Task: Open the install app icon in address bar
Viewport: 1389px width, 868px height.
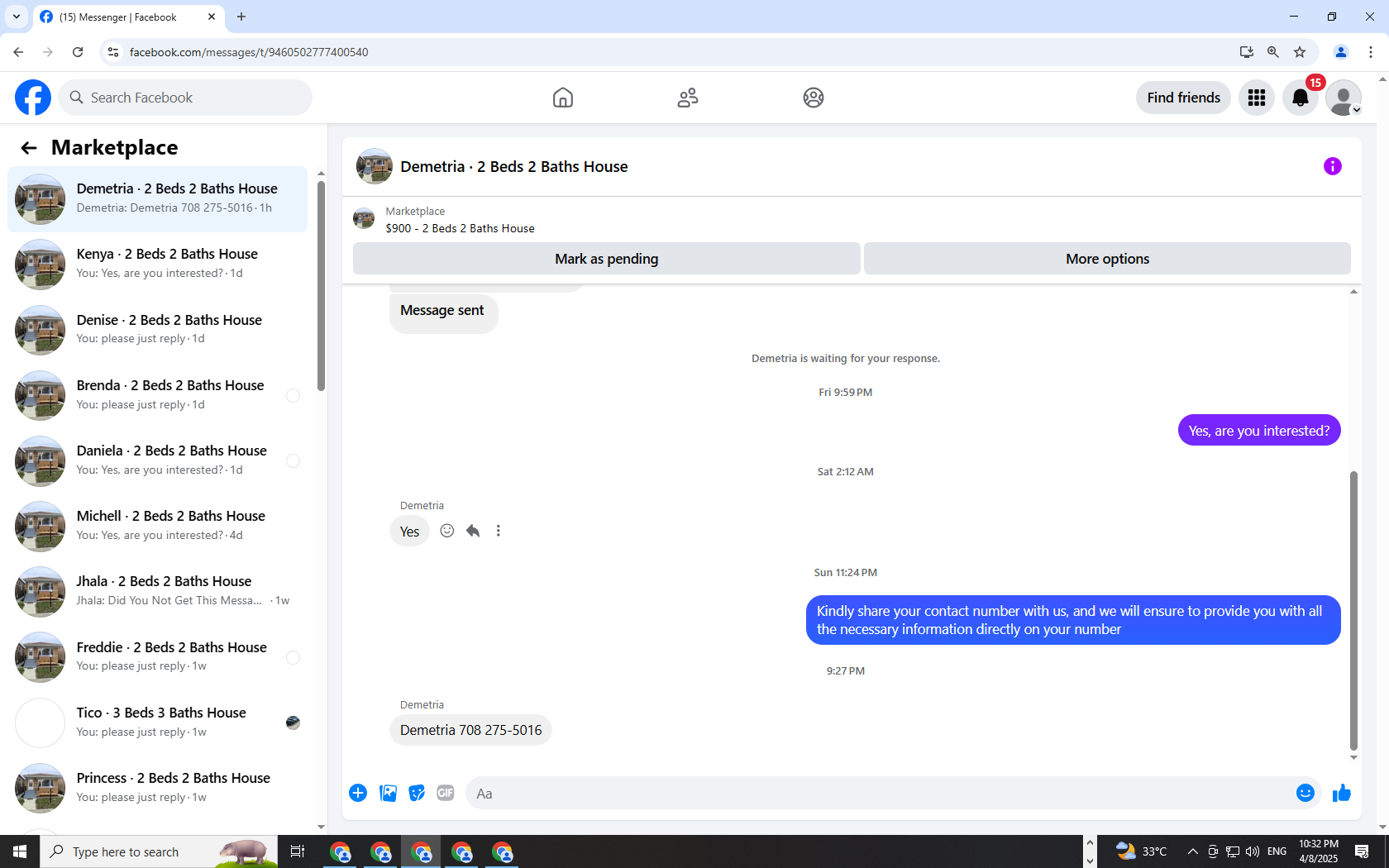Action: pos(1247,52)
